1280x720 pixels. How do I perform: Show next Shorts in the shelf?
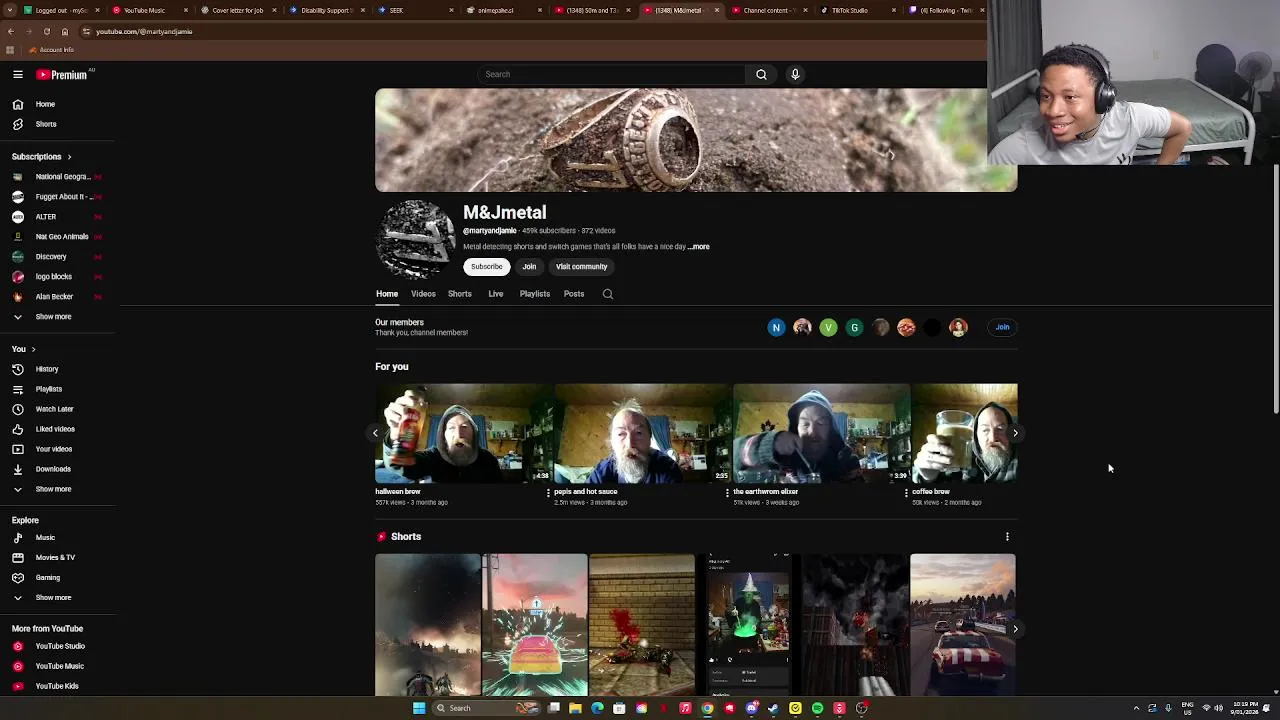[x=1015, y=629]
